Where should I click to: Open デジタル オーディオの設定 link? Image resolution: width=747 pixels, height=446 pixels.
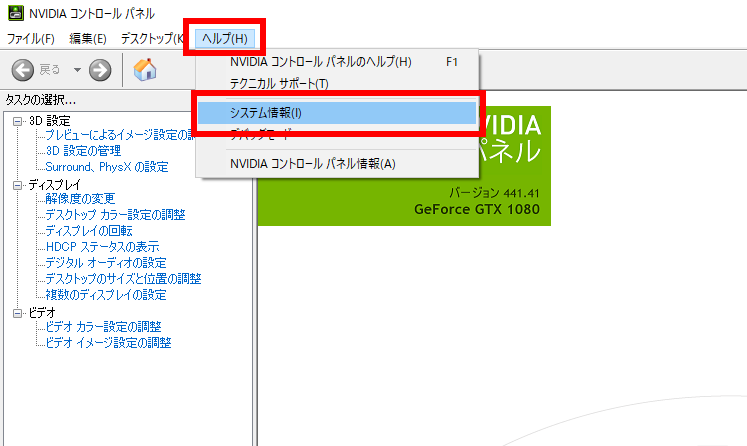tap(106, 263)
